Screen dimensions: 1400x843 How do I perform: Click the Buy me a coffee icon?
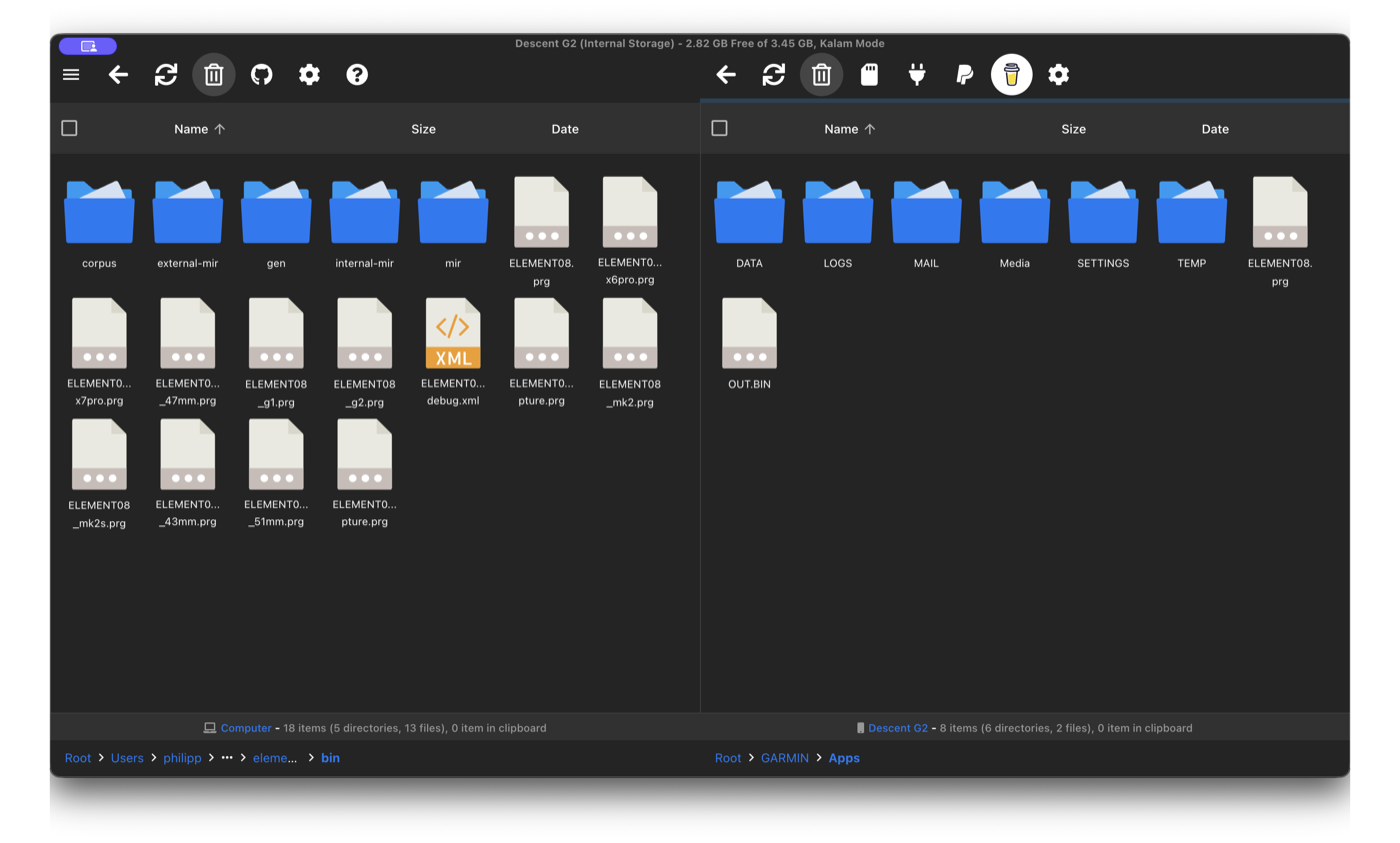tap(1012, 75)
